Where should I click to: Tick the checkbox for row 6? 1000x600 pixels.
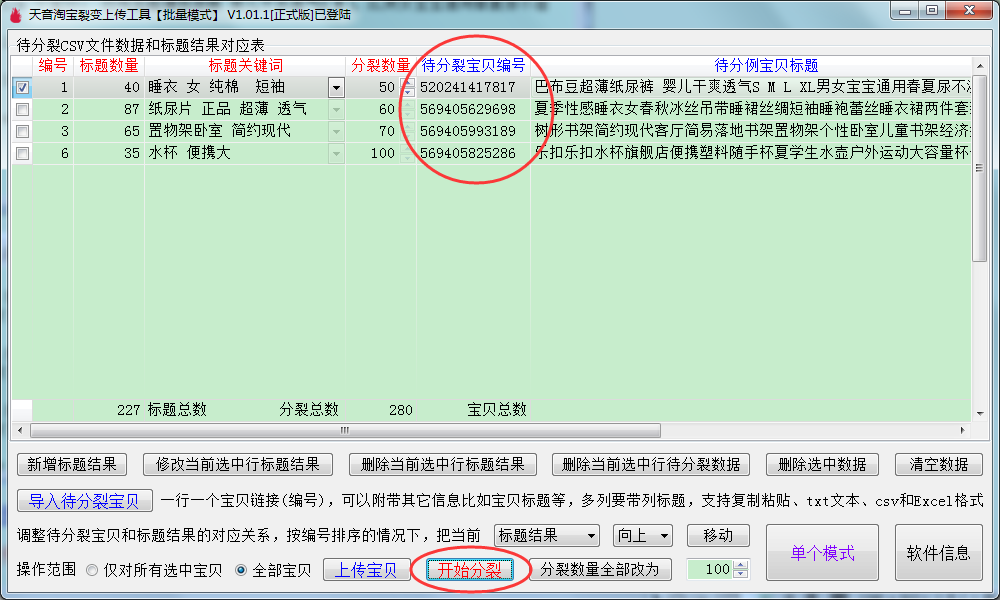click(22, 153)
